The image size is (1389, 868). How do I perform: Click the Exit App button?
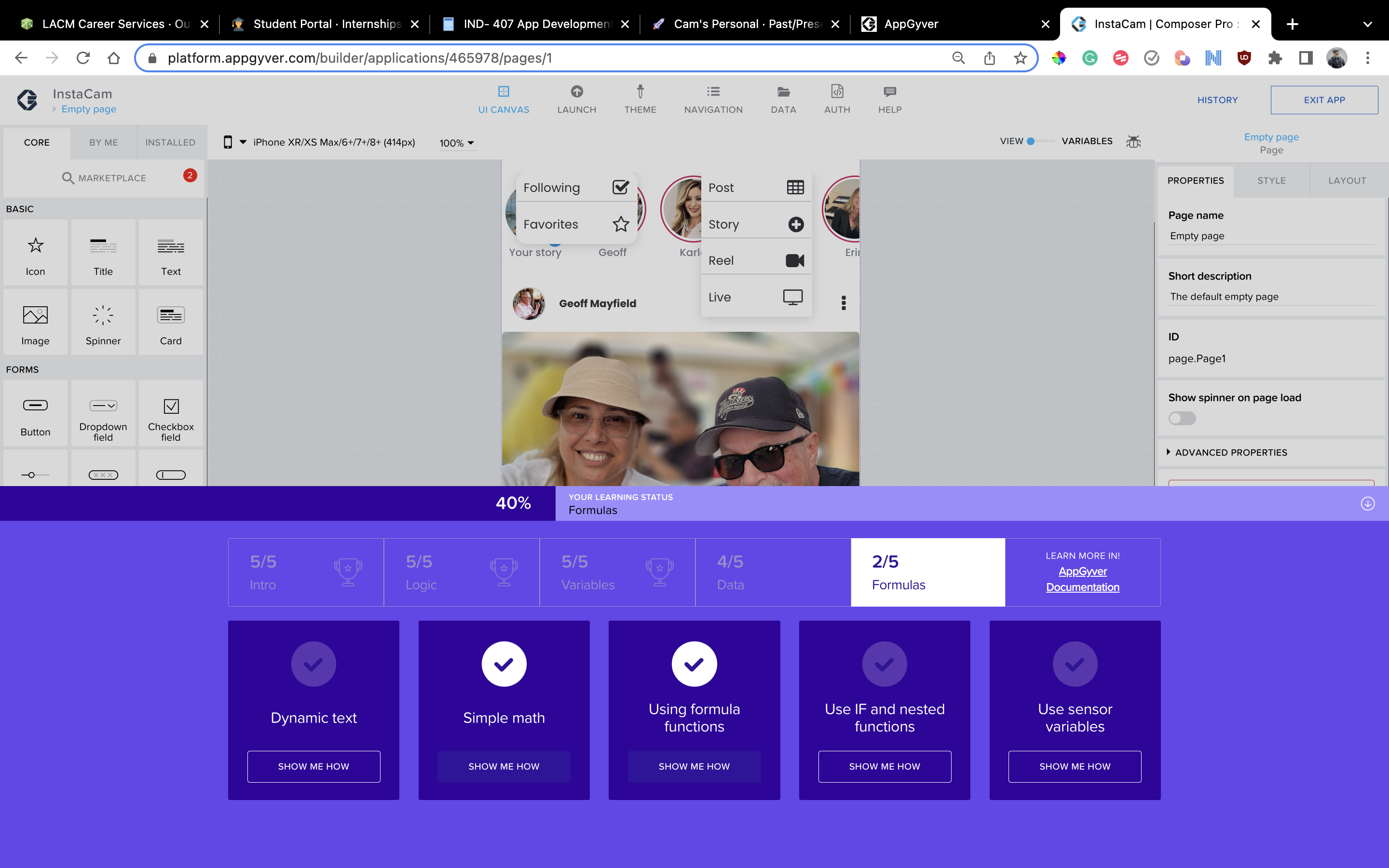pyautogui.click(x=1323, y=100)
